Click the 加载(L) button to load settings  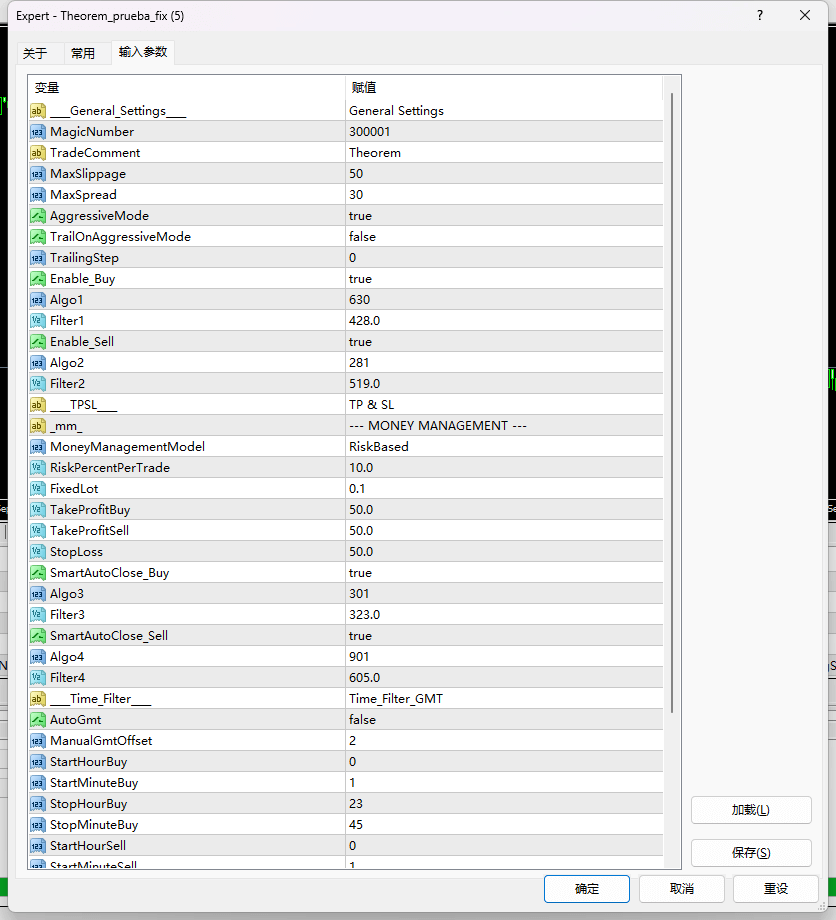750,810
